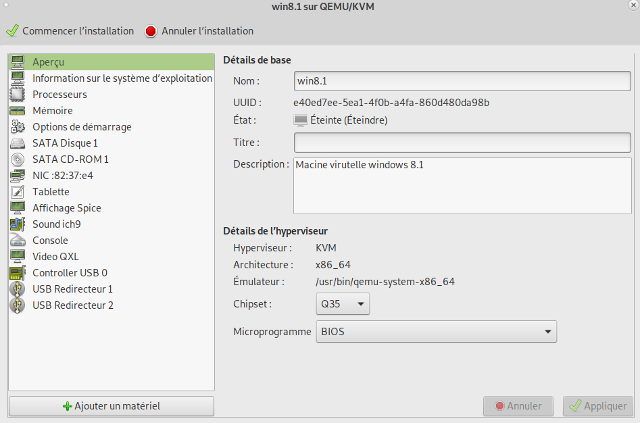Click the Description text area
The width and height of the screenshot is (640, 423).
tap(462, 185)
